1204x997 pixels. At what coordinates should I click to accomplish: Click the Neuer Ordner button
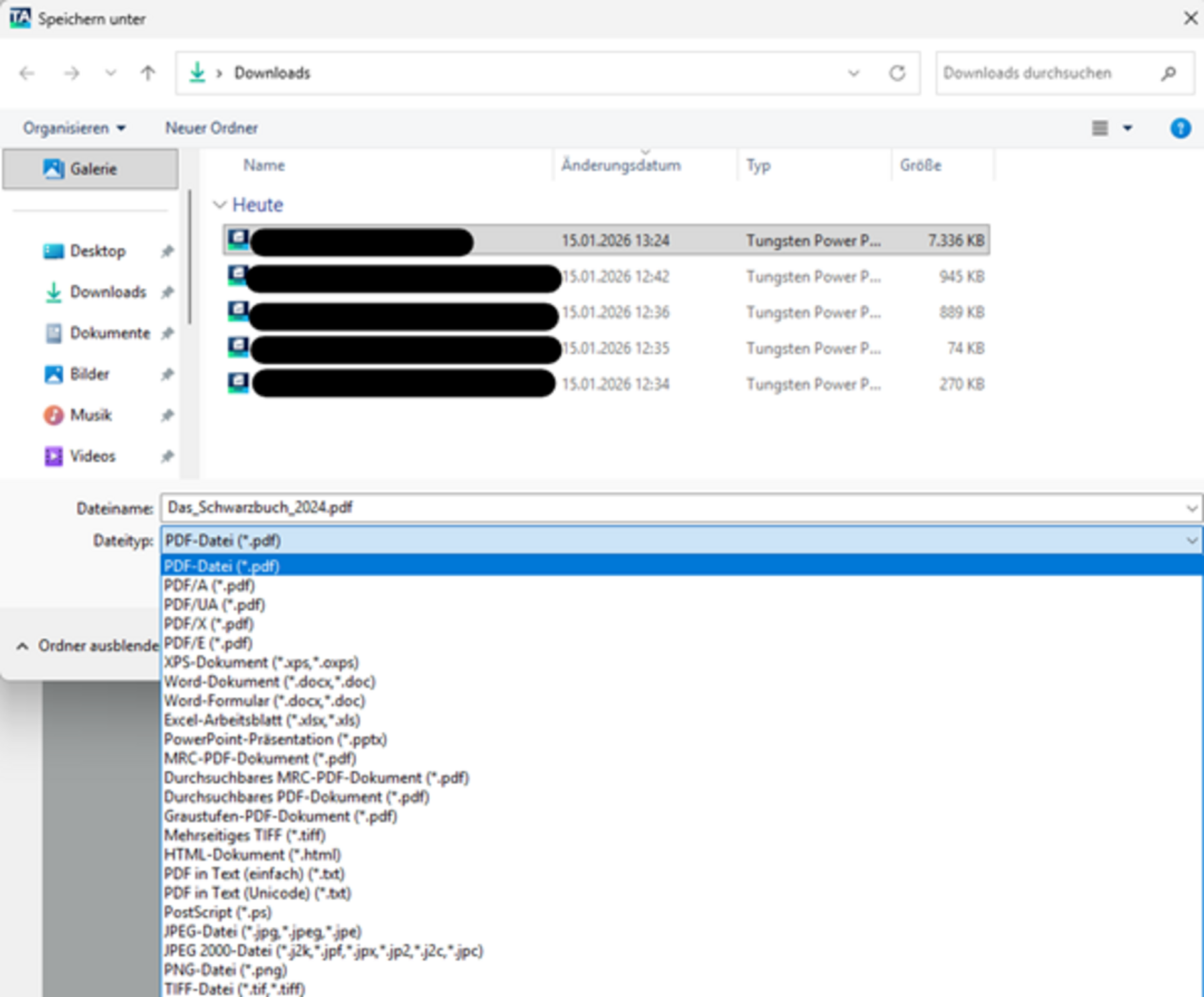pyautogui.click(x=211, y=129)
